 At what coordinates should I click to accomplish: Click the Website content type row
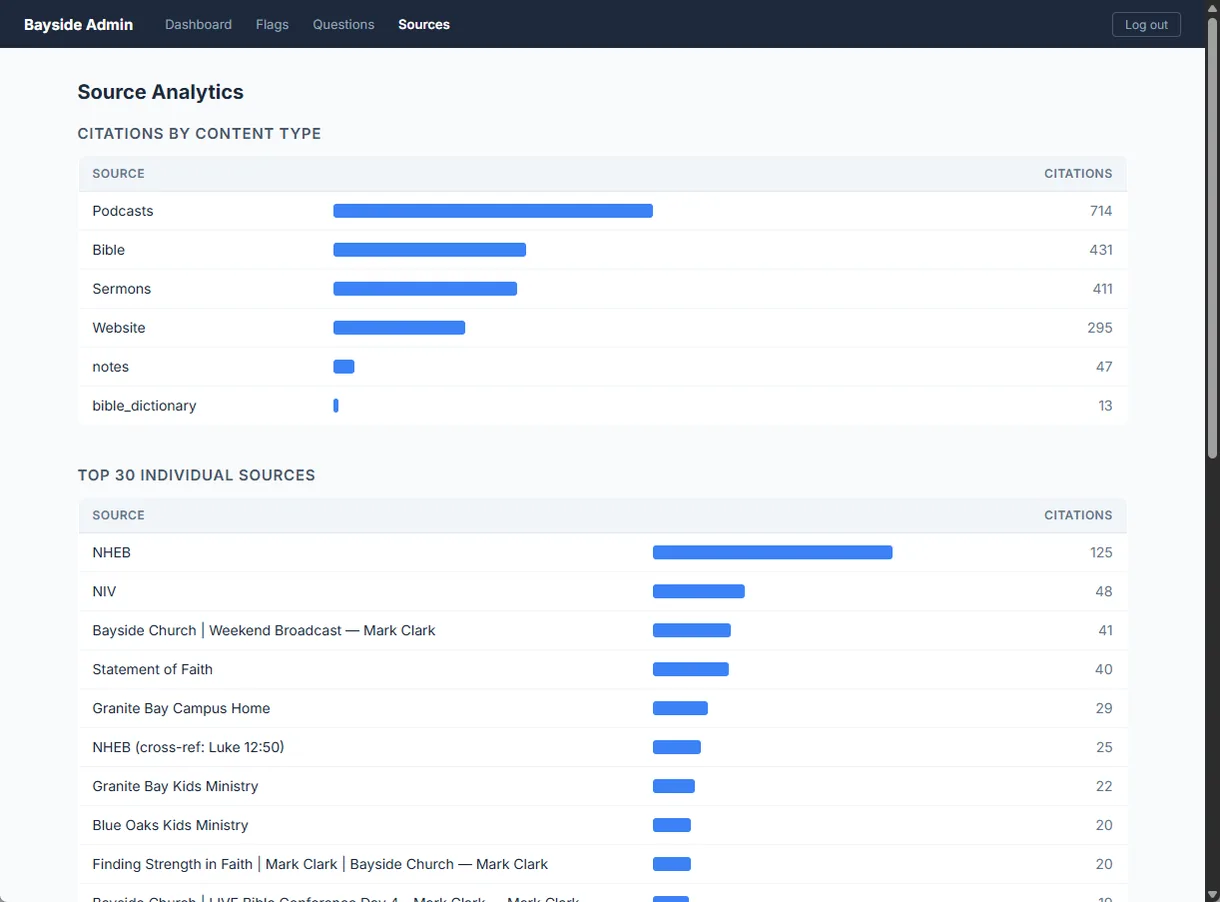[602, 328]
